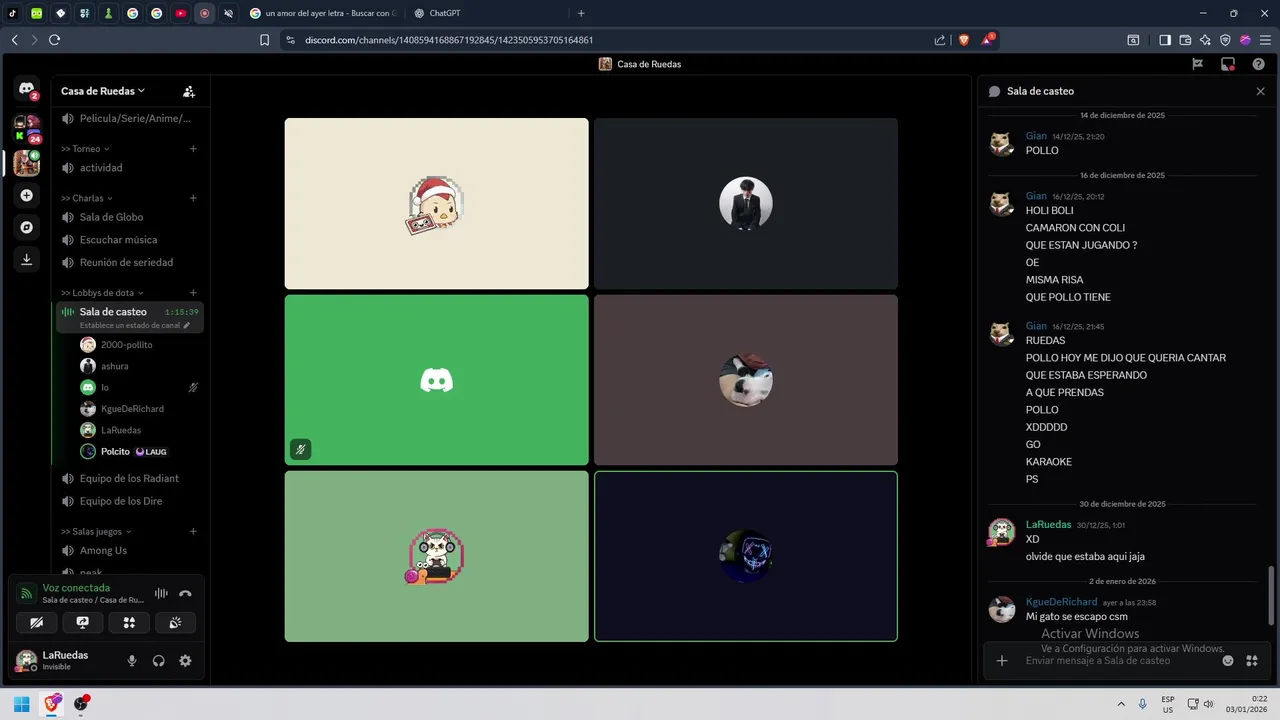Open Windows Start menu
This screenshot has height=720, width=1280.
[x=21, y=704]
